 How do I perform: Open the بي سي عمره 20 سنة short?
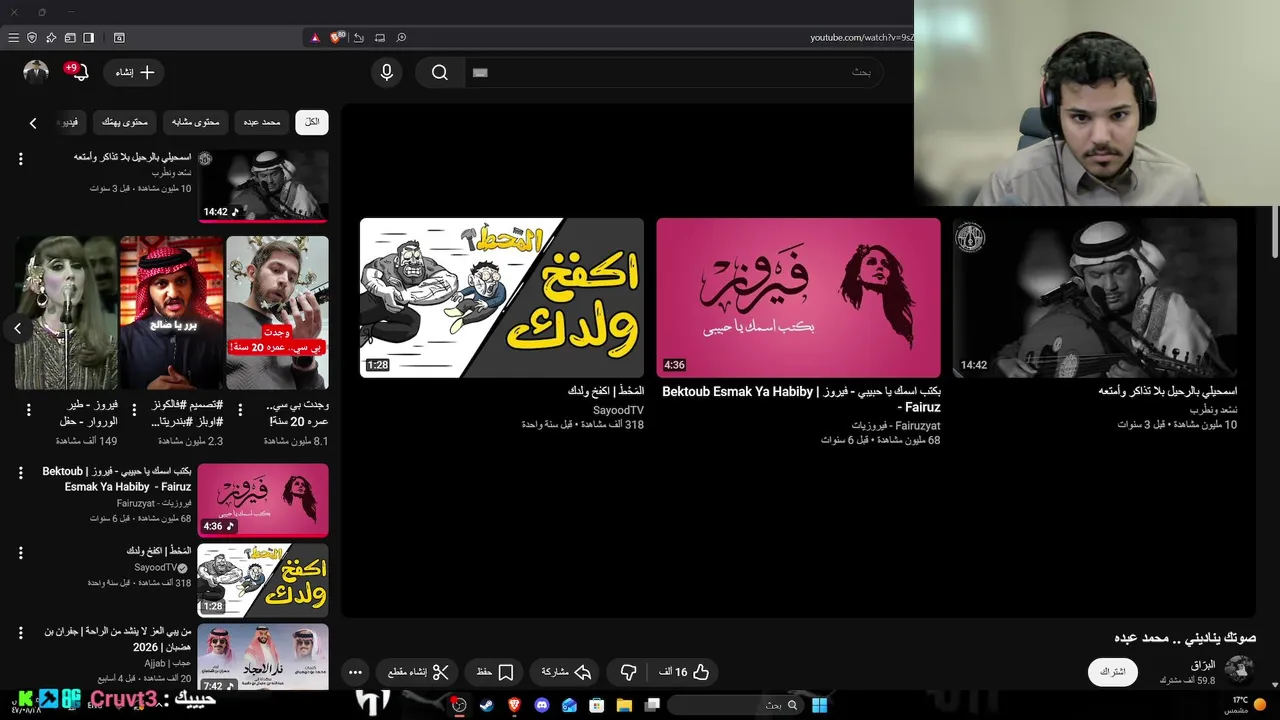[x=277, y=313]
